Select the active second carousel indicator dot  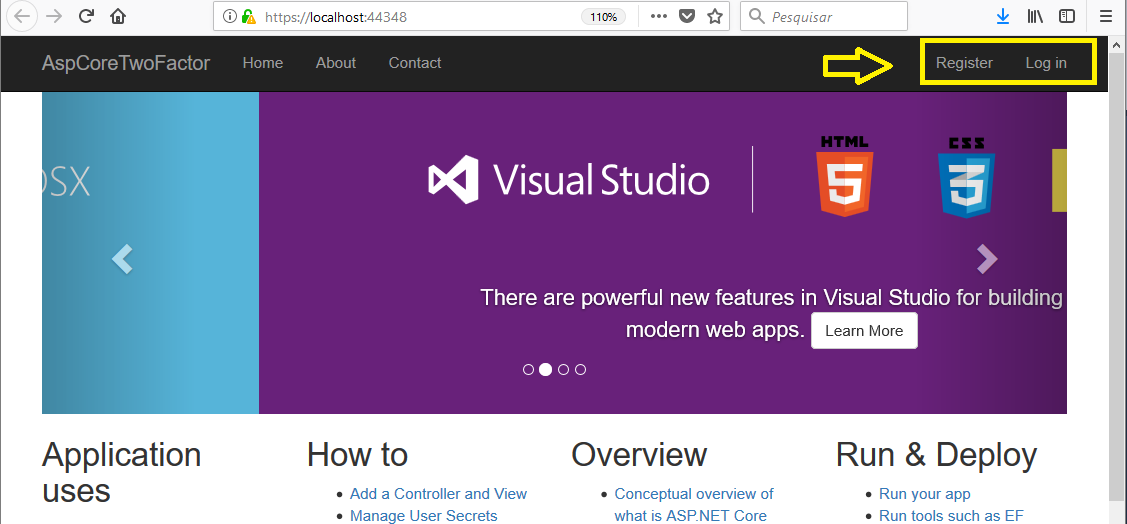click(x=546, y=369)
